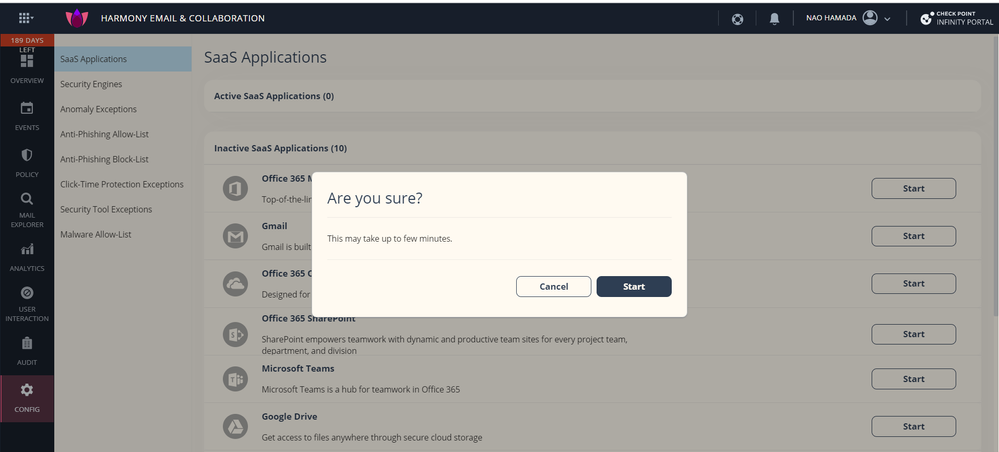
Task: Click the Harmony lotus logo
Action: (x=77, y=18)
